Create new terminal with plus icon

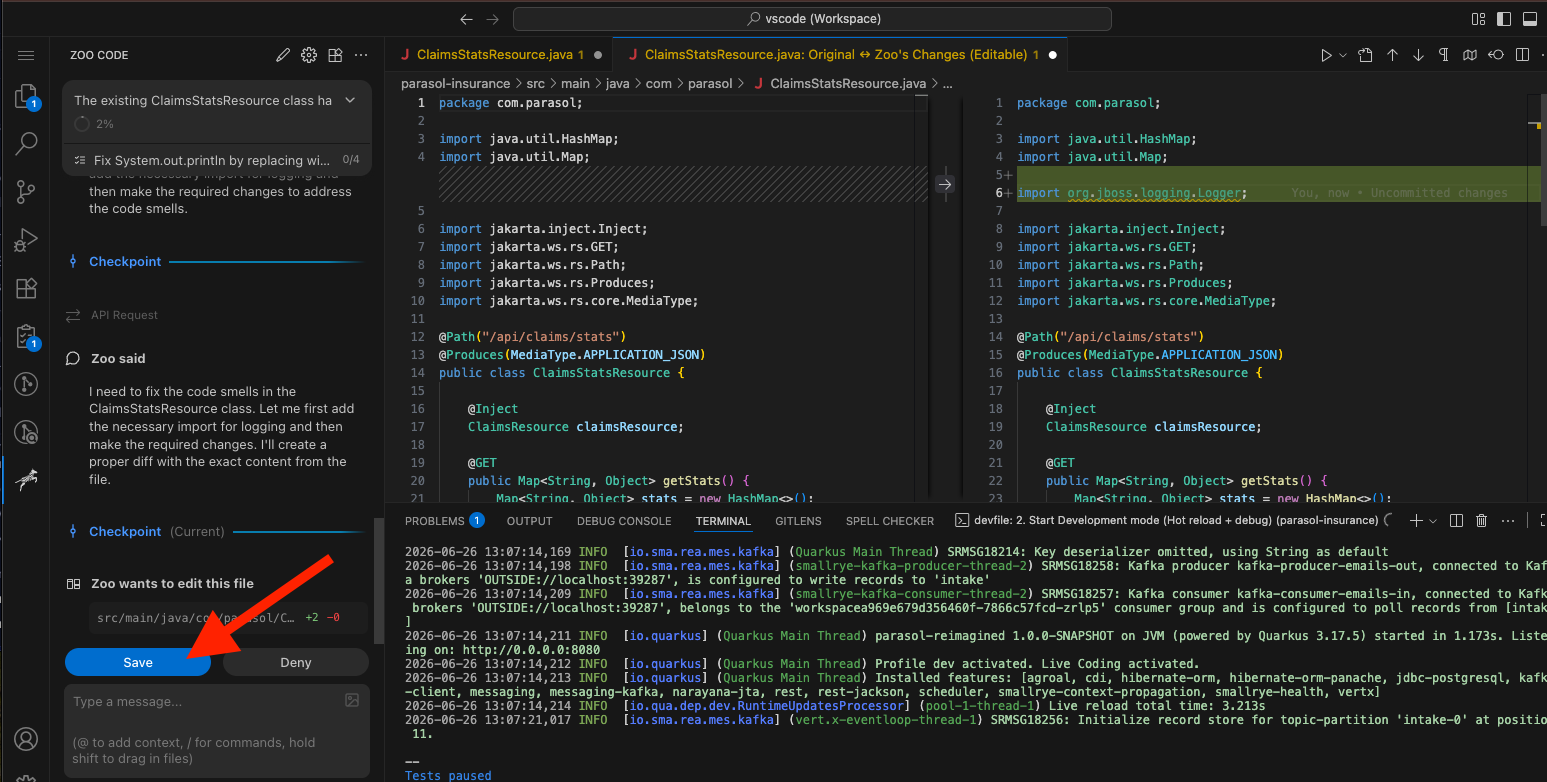(1415, 520)
